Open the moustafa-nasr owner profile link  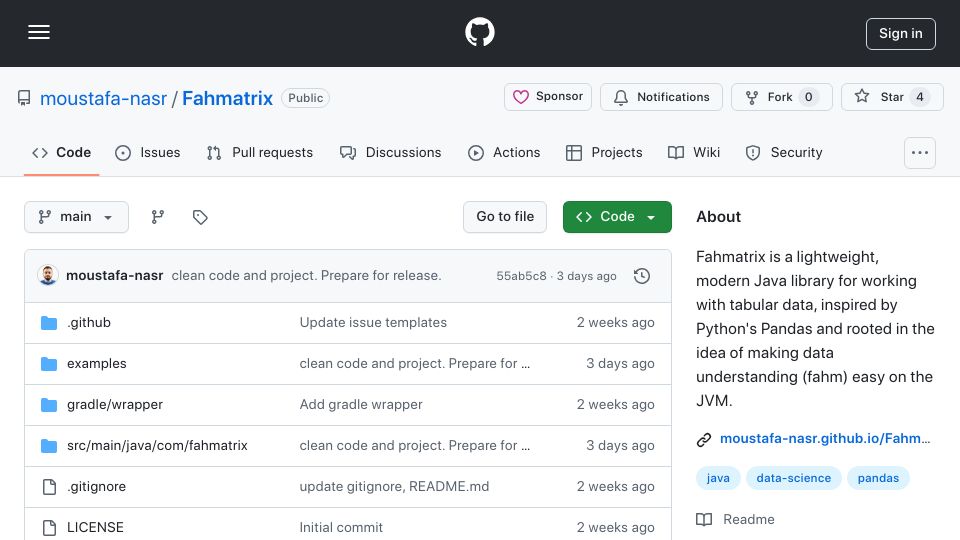103,98
